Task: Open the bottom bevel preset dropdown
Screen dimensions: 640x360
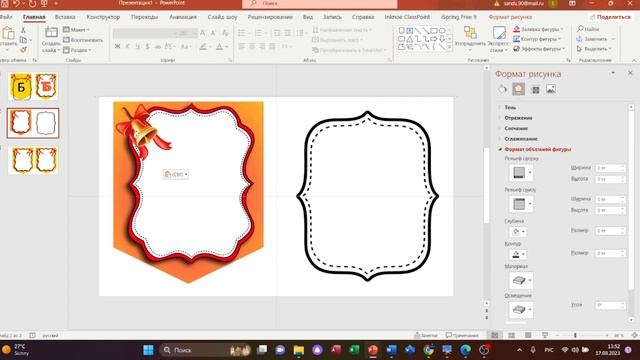Action: 521,204
